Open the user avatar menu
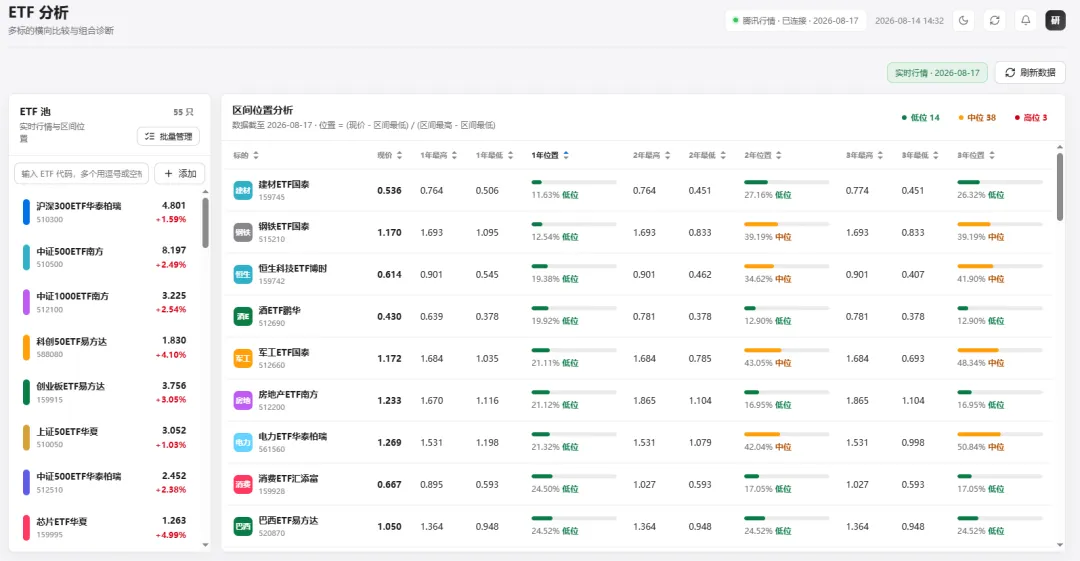Viewport: 1080px width, 561px height. 1055,21
